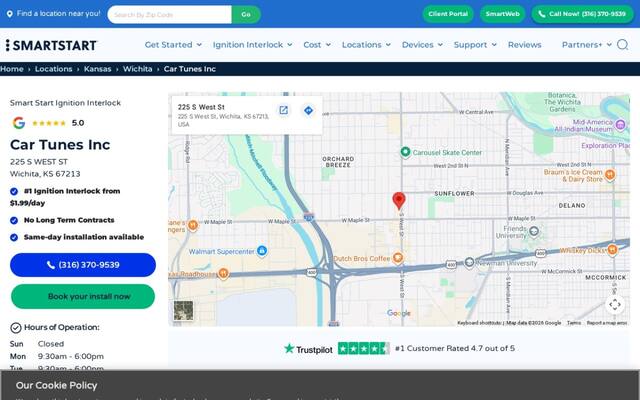Click '#1 Customer Rated 4.7 out of 5'
Screen dimensions: 640x400
pos(455,349)
